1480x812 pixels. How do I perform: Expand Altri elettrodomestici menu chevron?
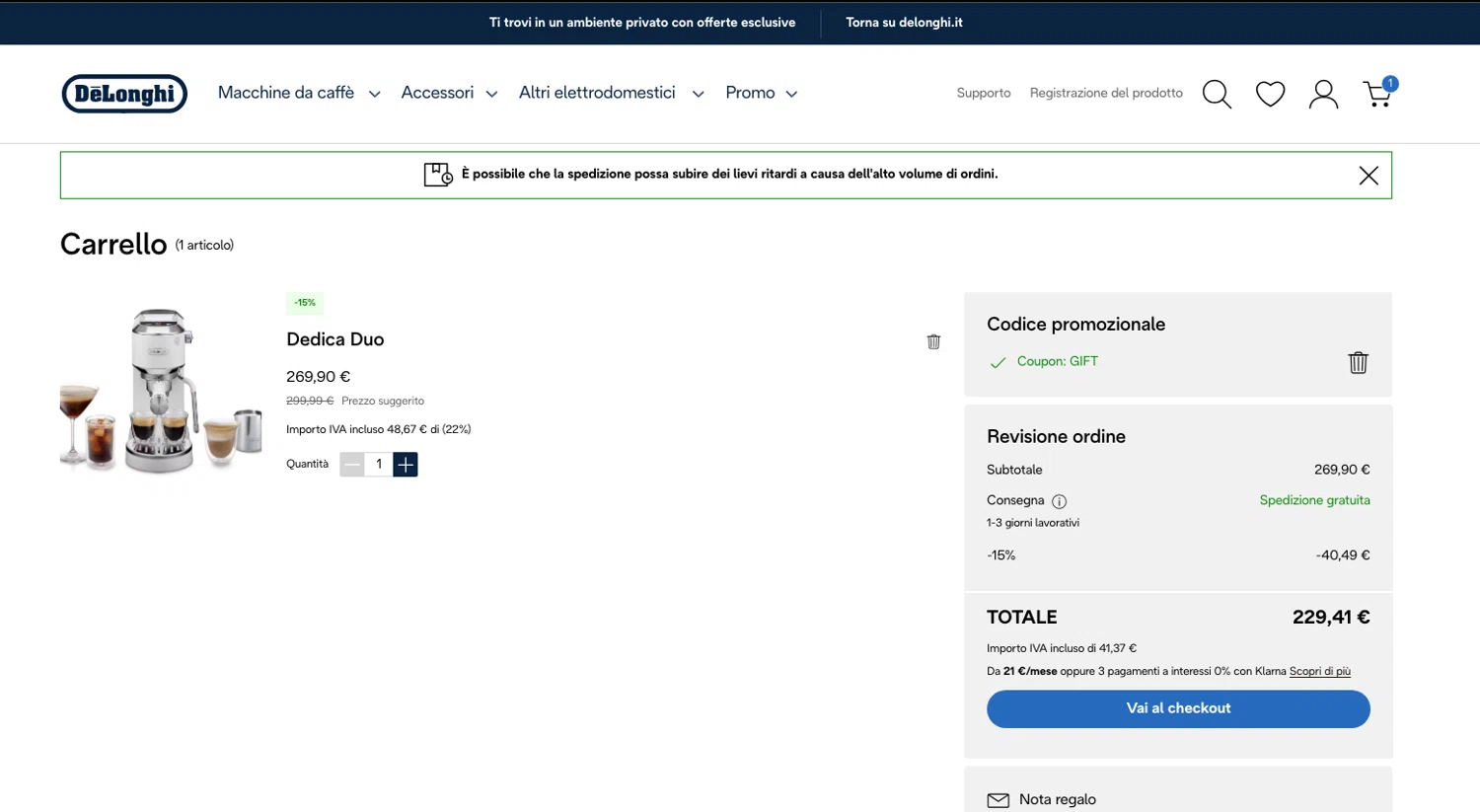[698, 94]
